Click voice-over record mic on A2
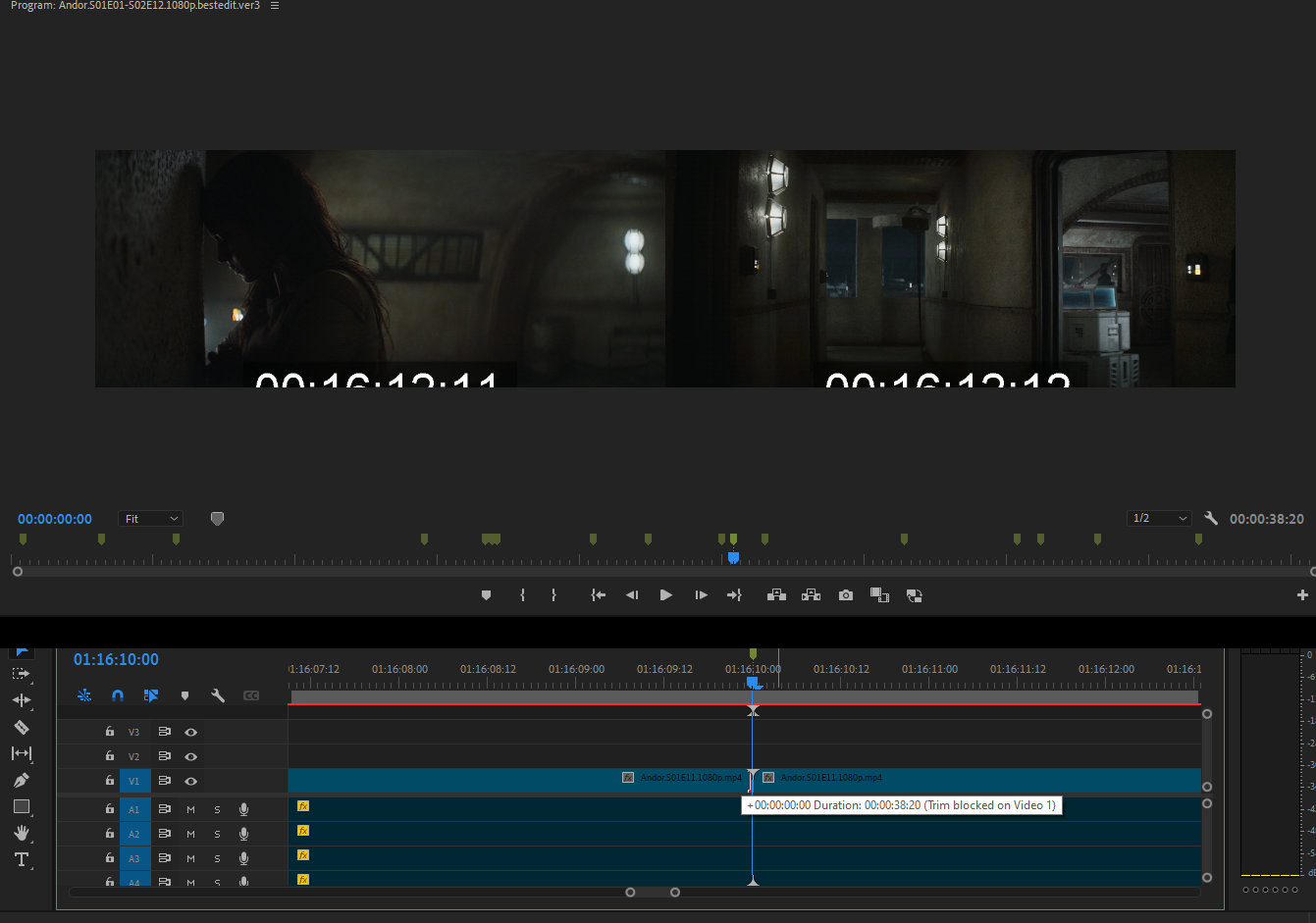 point(243,834)
